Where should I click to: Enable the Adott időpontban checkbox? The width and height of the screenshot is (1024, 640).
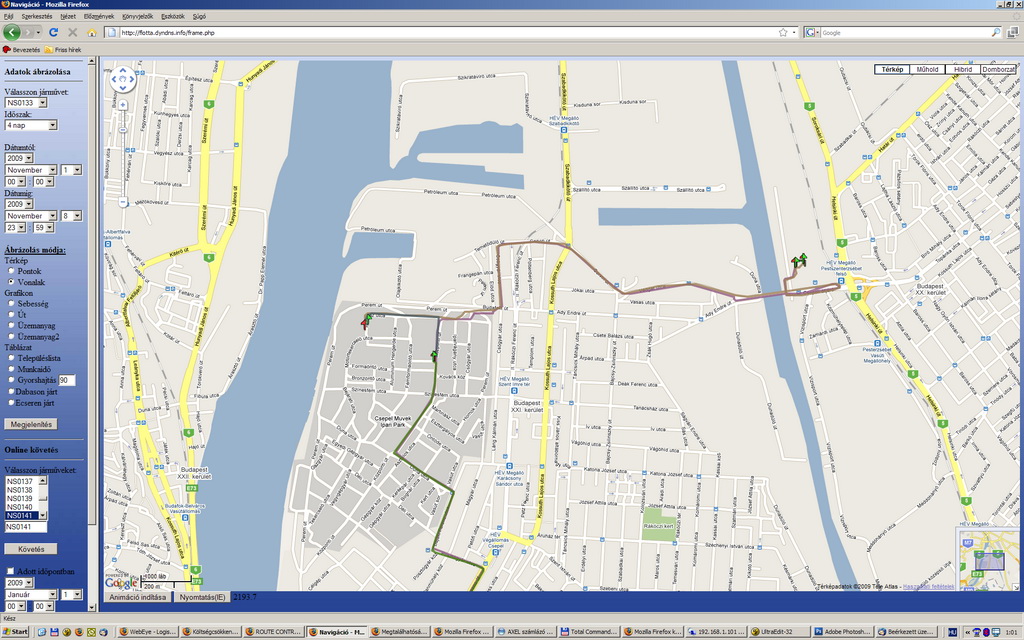[11, 571]
